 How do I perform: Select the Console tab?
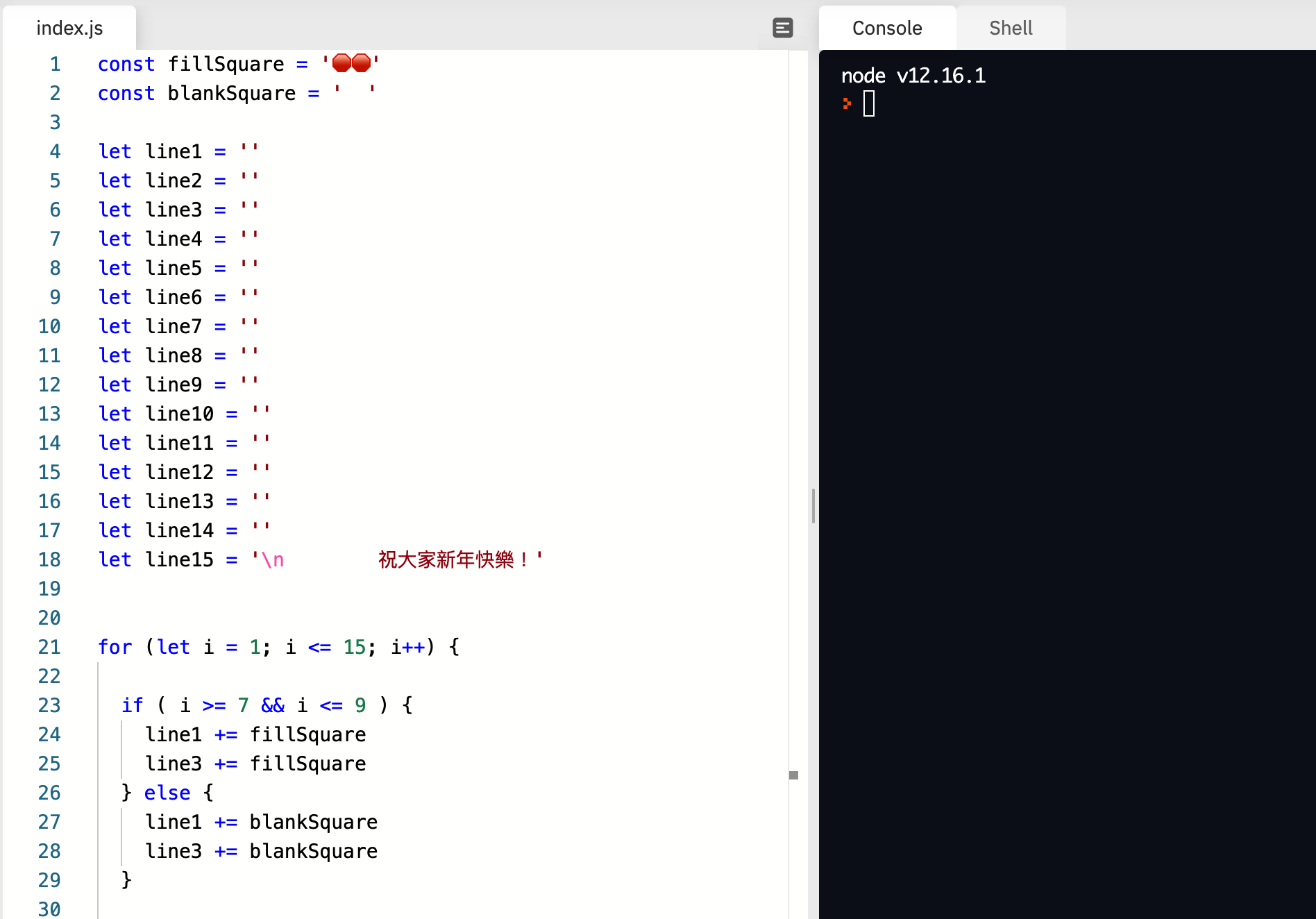tap(886, 28)
